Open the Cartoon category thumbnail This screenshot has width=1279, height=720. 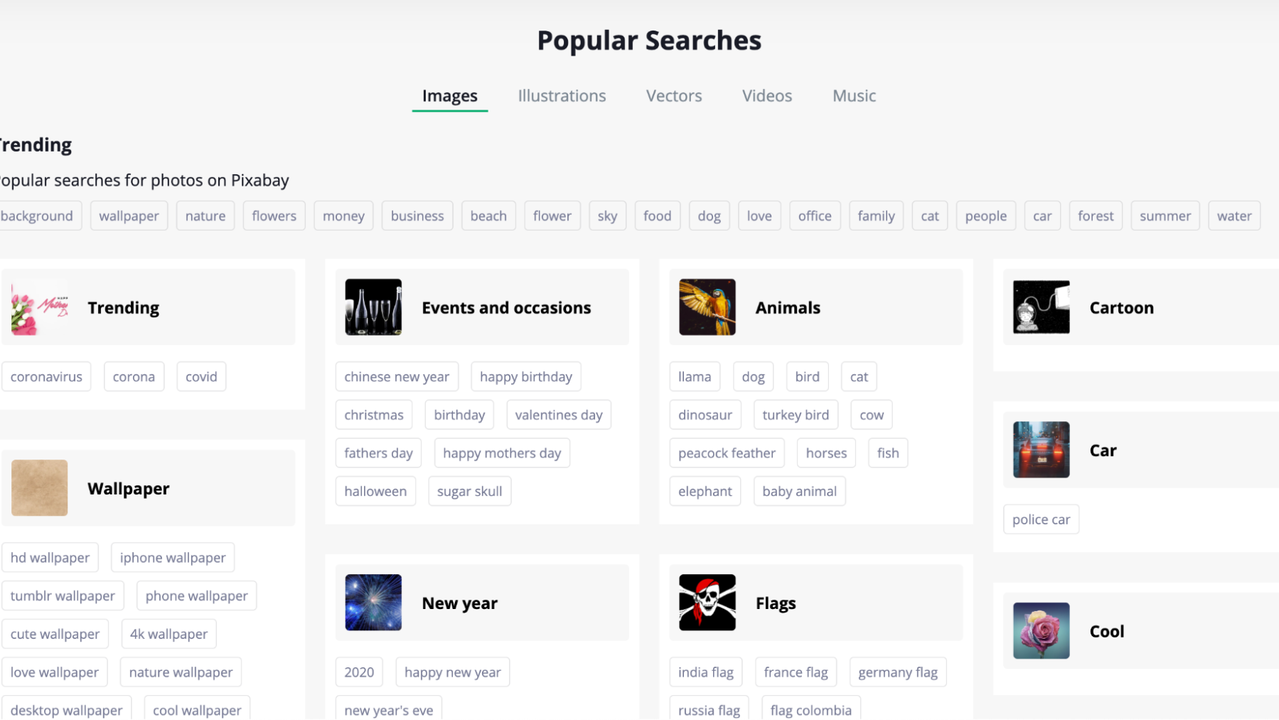(x=1041, y=307)
